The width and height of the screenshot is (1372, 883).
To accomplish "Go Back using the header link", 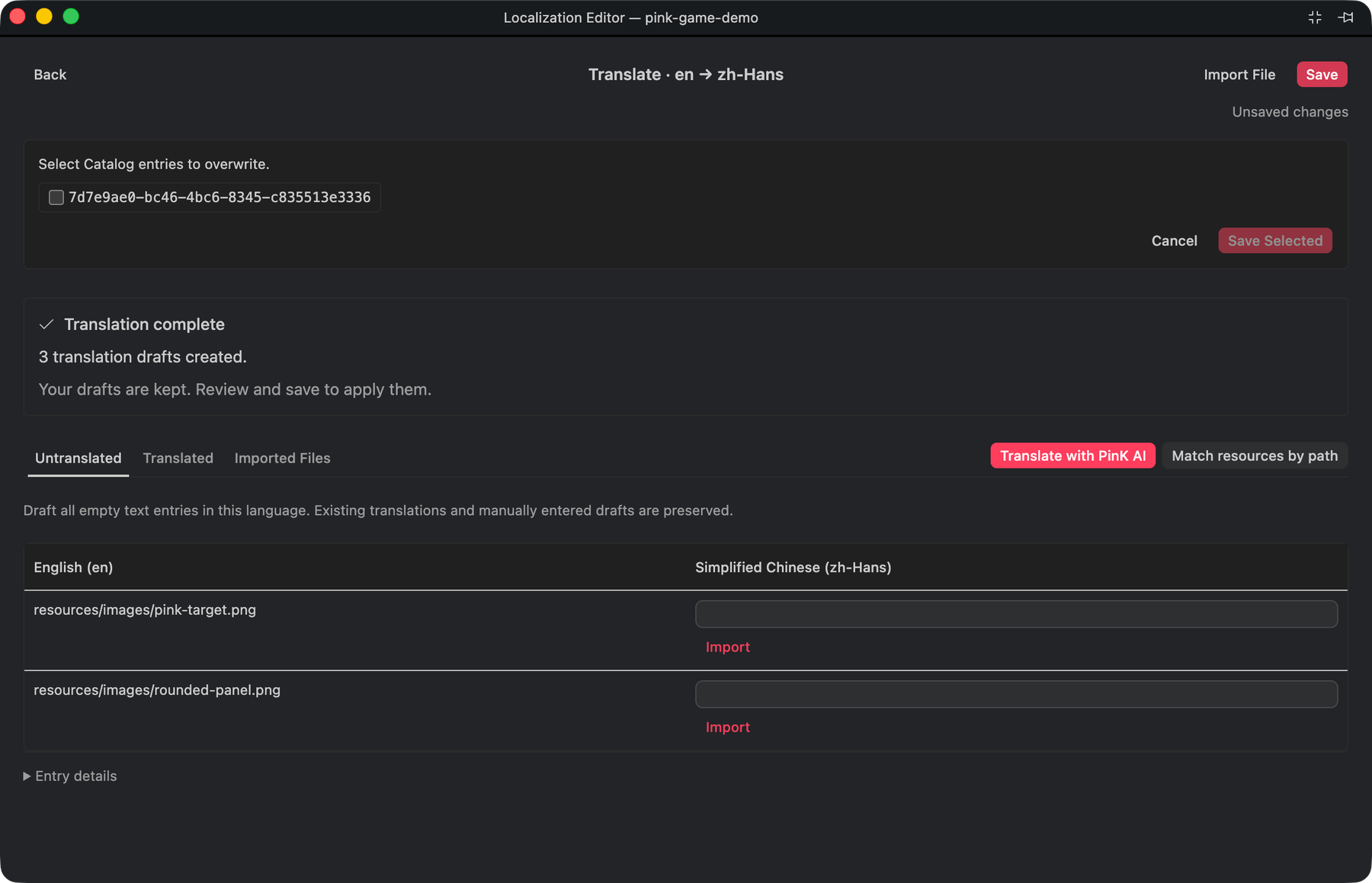I will click(50, 75).
